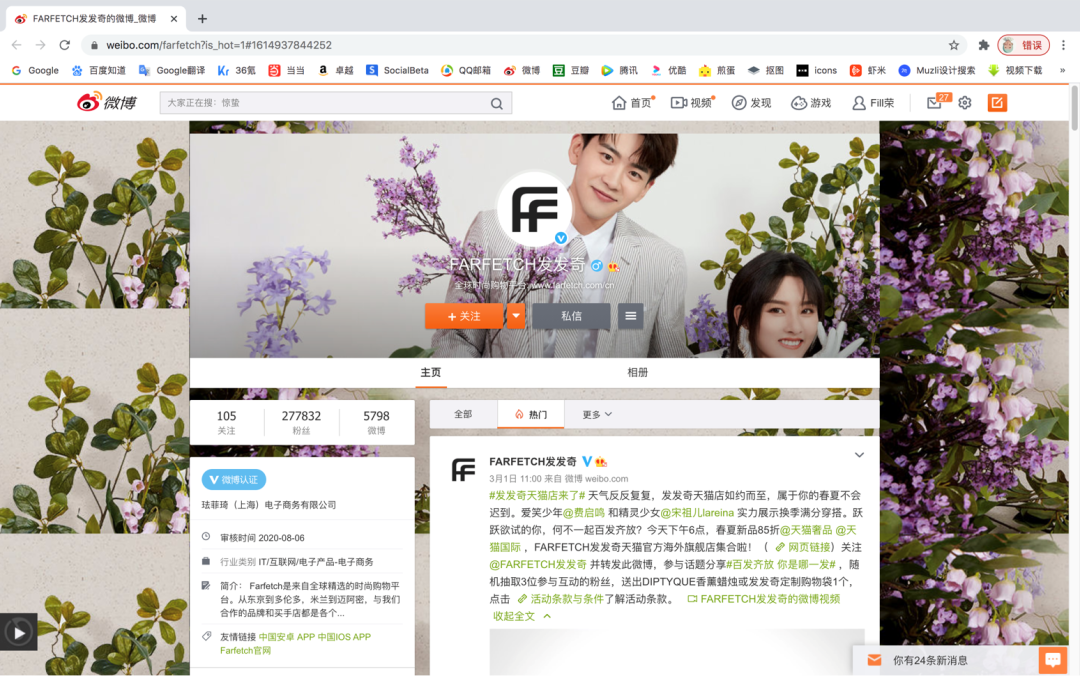
Task: Expand the dropdown arrow beside 关注
Action: 516,316
